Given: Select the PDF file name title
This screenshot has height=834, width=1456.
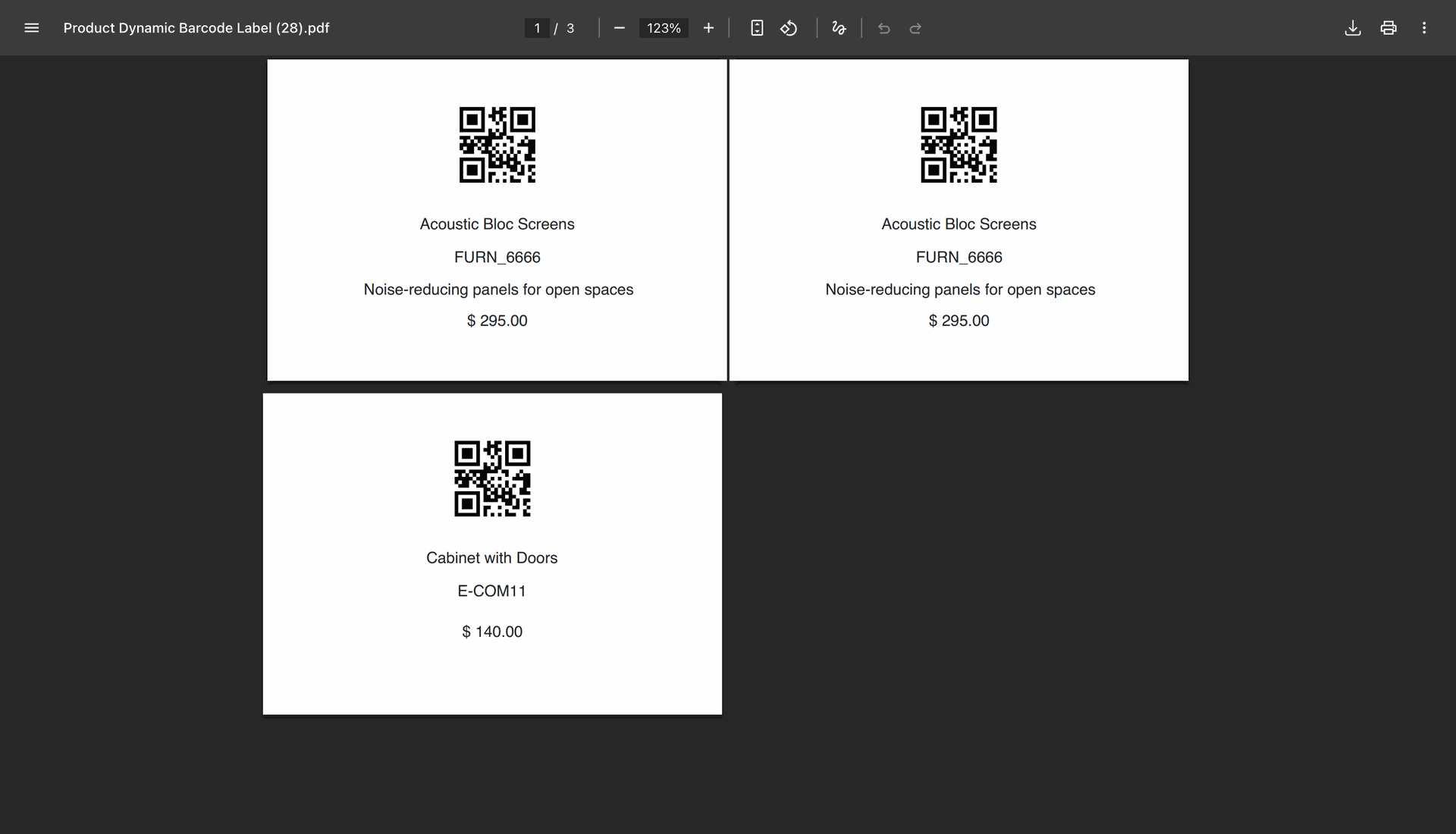Looking at the screenshot, I should (x=196, y=28).
